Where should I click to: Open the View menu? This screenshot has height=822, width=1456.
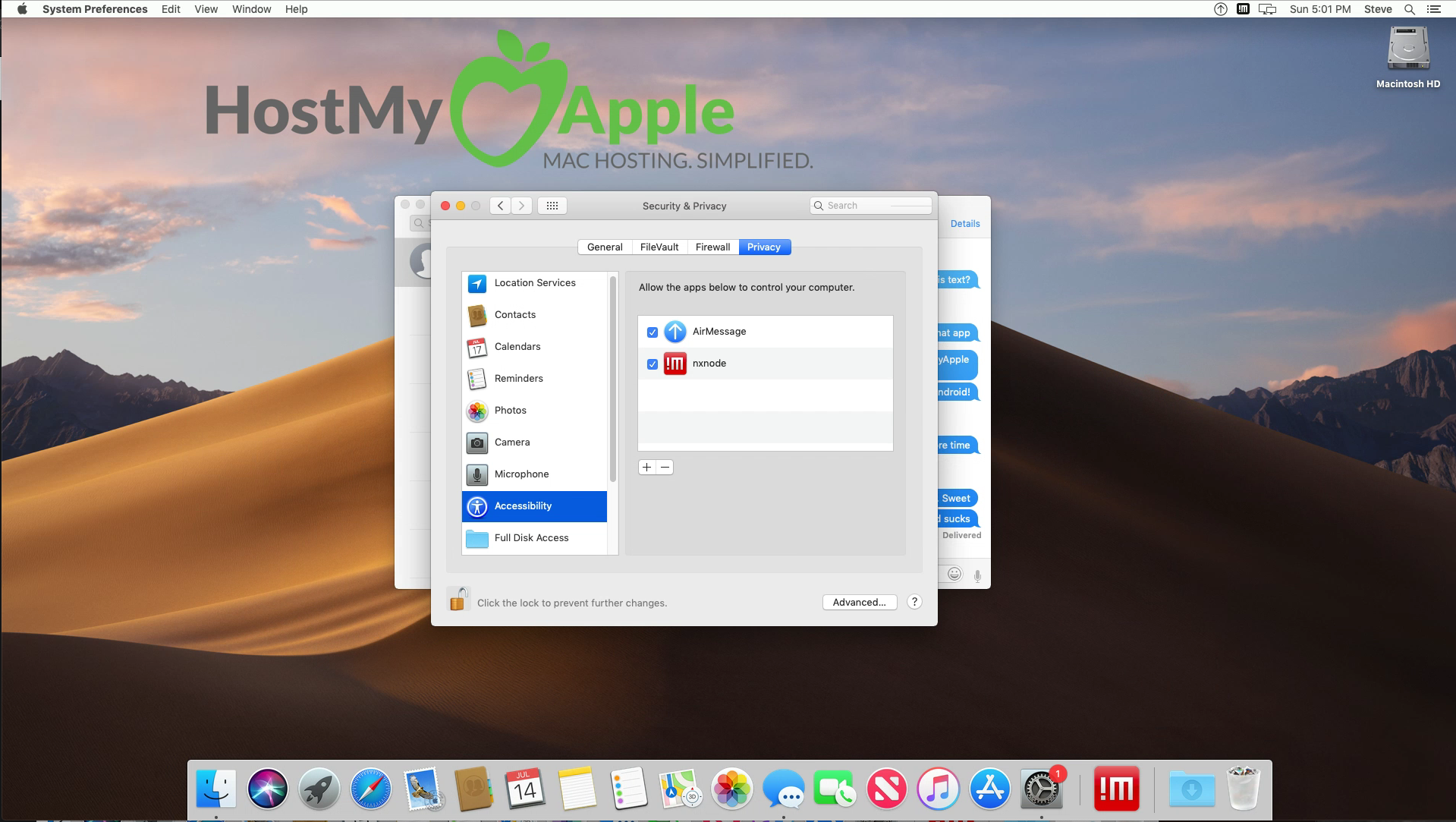tap(206, 9)
